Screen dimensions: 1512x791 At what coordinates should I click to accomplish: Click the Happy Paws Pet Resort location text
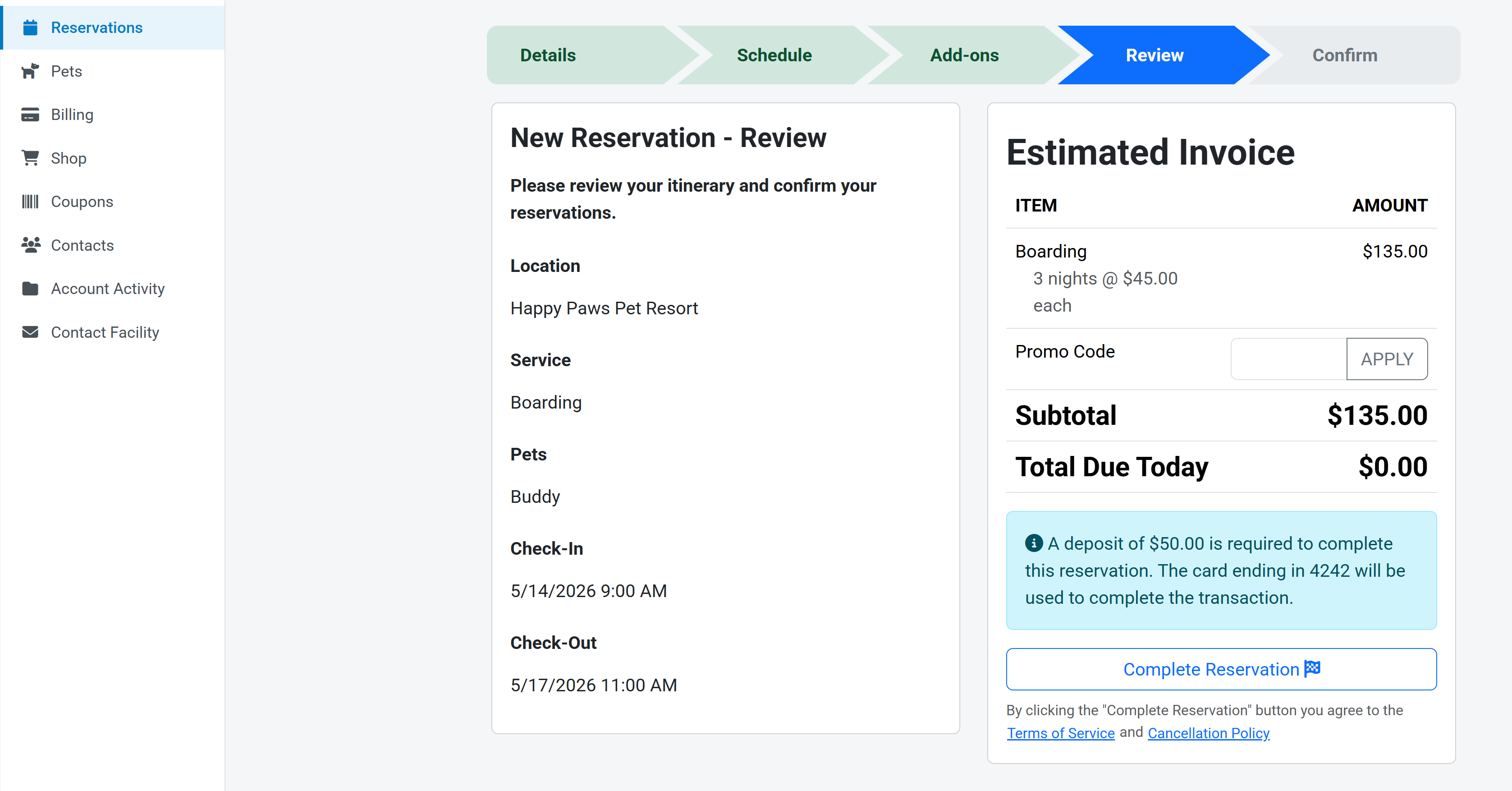[x=604, y=308]
